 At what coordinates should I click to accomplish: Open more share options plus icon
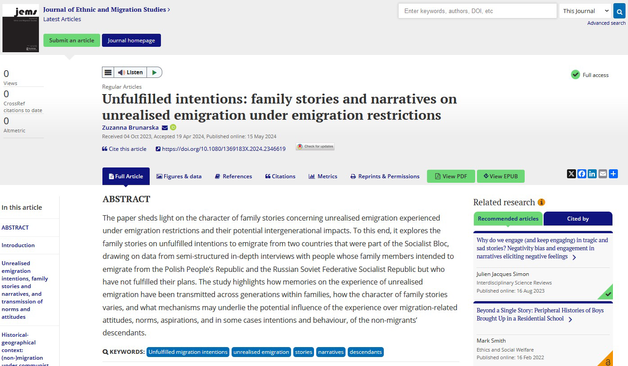[613, 174]
